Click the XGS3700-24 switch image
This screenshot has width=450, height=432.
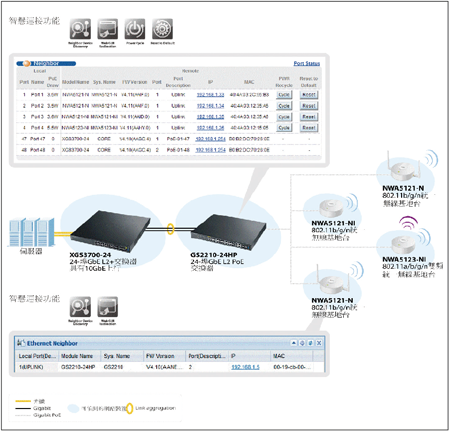[110, 231]
